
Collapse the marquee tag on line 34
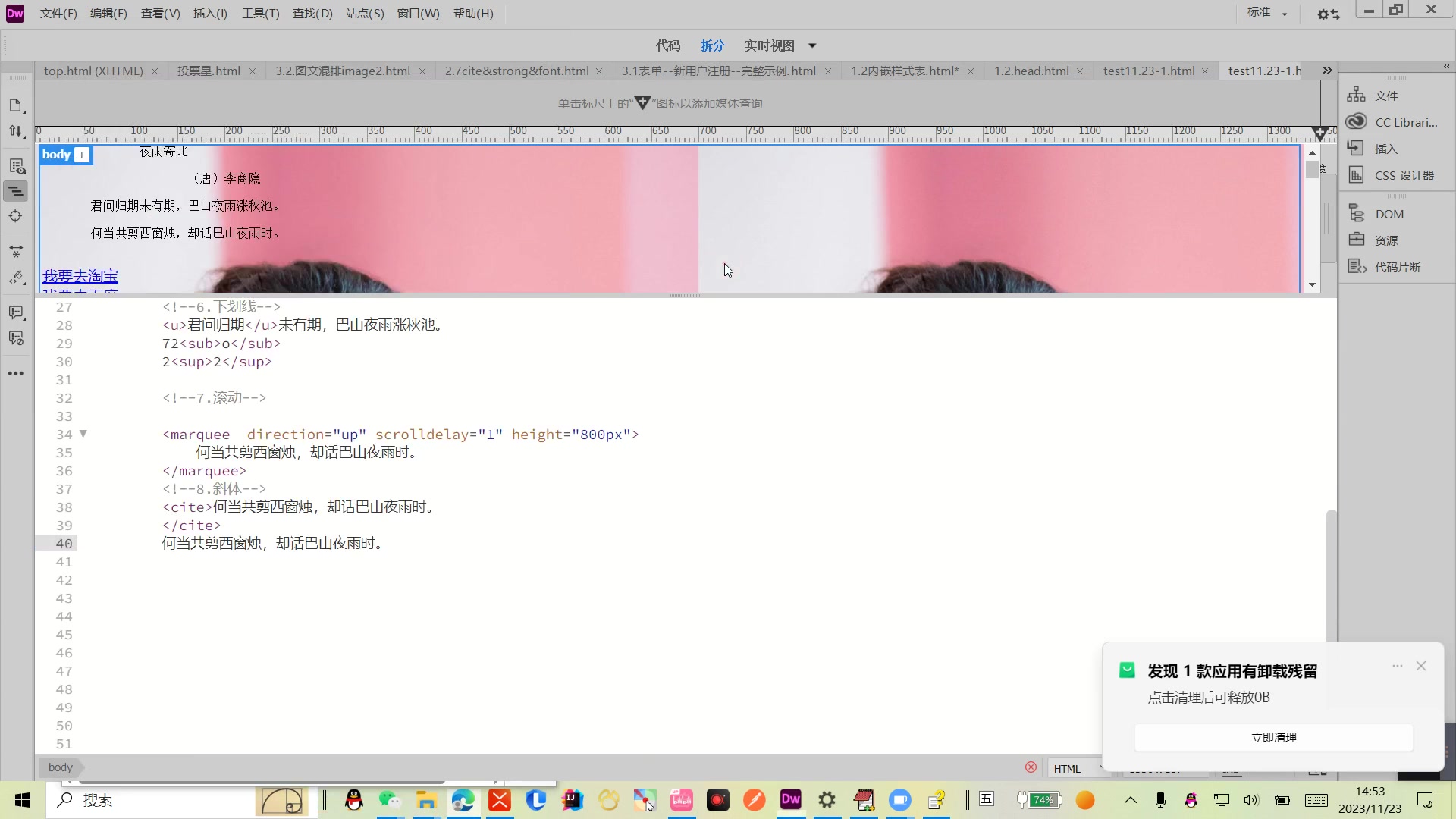point(83,434)
